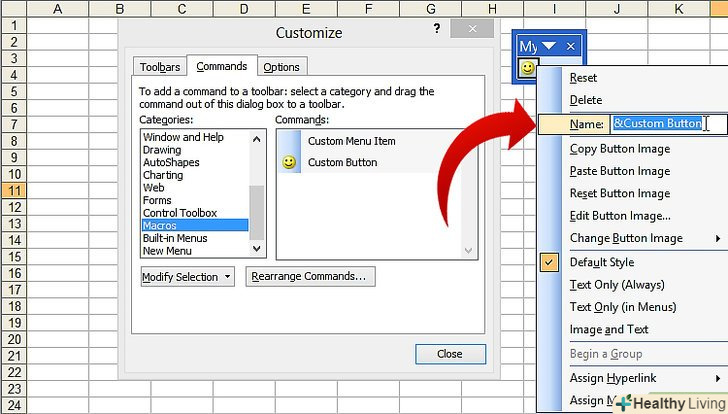Viewport: 728px width, 414px height.
Task: Select the Custom Menu Item command
Action: tap(351, 141)
